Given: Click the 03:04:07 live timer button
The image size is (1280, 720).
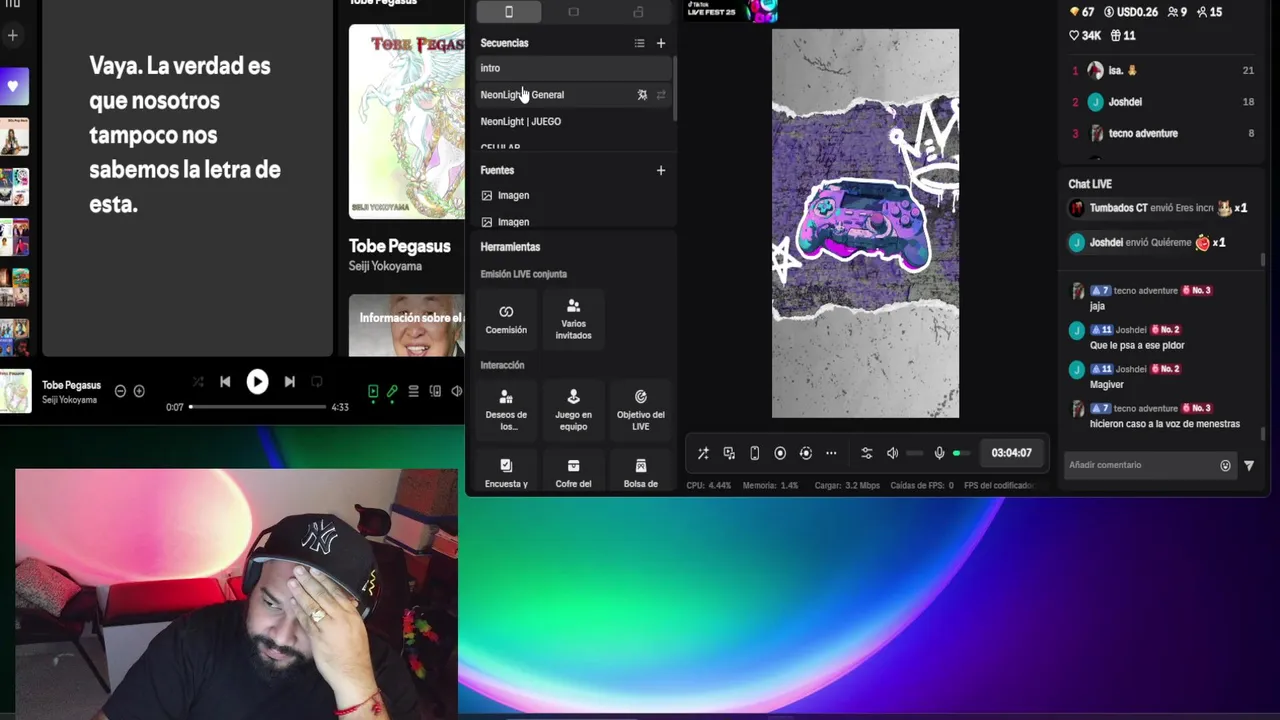Looking at the screenshot, I should click(x=1011, y=453).
